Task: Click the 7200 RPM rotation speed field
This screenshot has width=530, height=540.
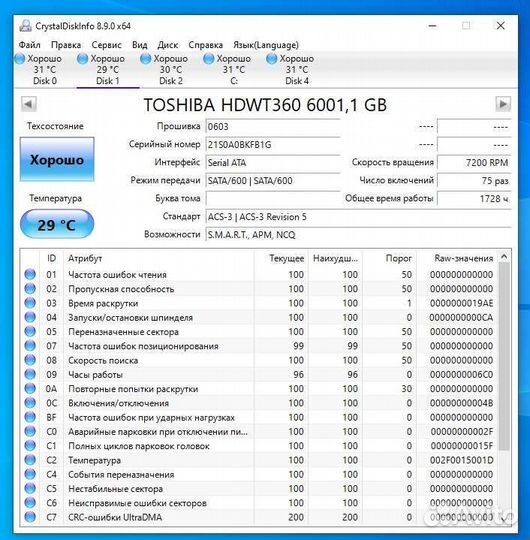Action: click(474, 163)
